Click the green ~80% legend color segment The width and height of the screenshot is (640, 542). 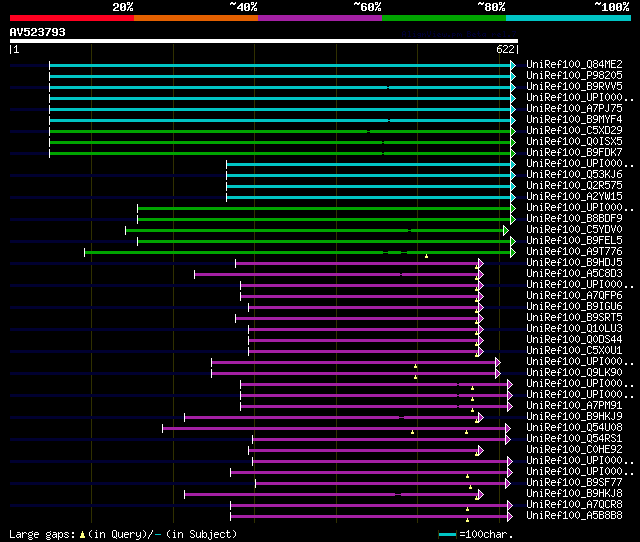click(444, 18)
